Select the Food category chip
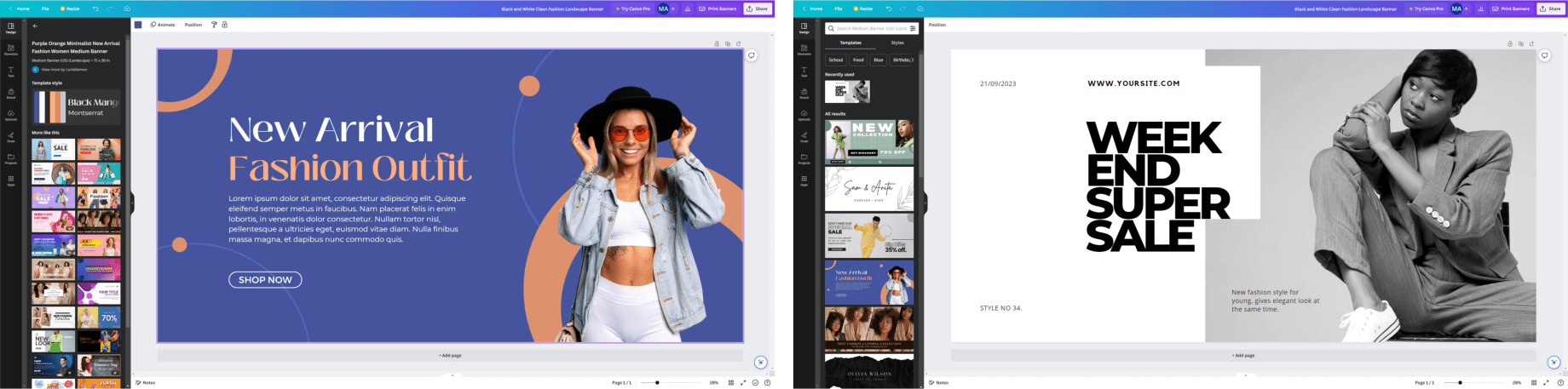 pyautogui.click(x=857, y=60)
